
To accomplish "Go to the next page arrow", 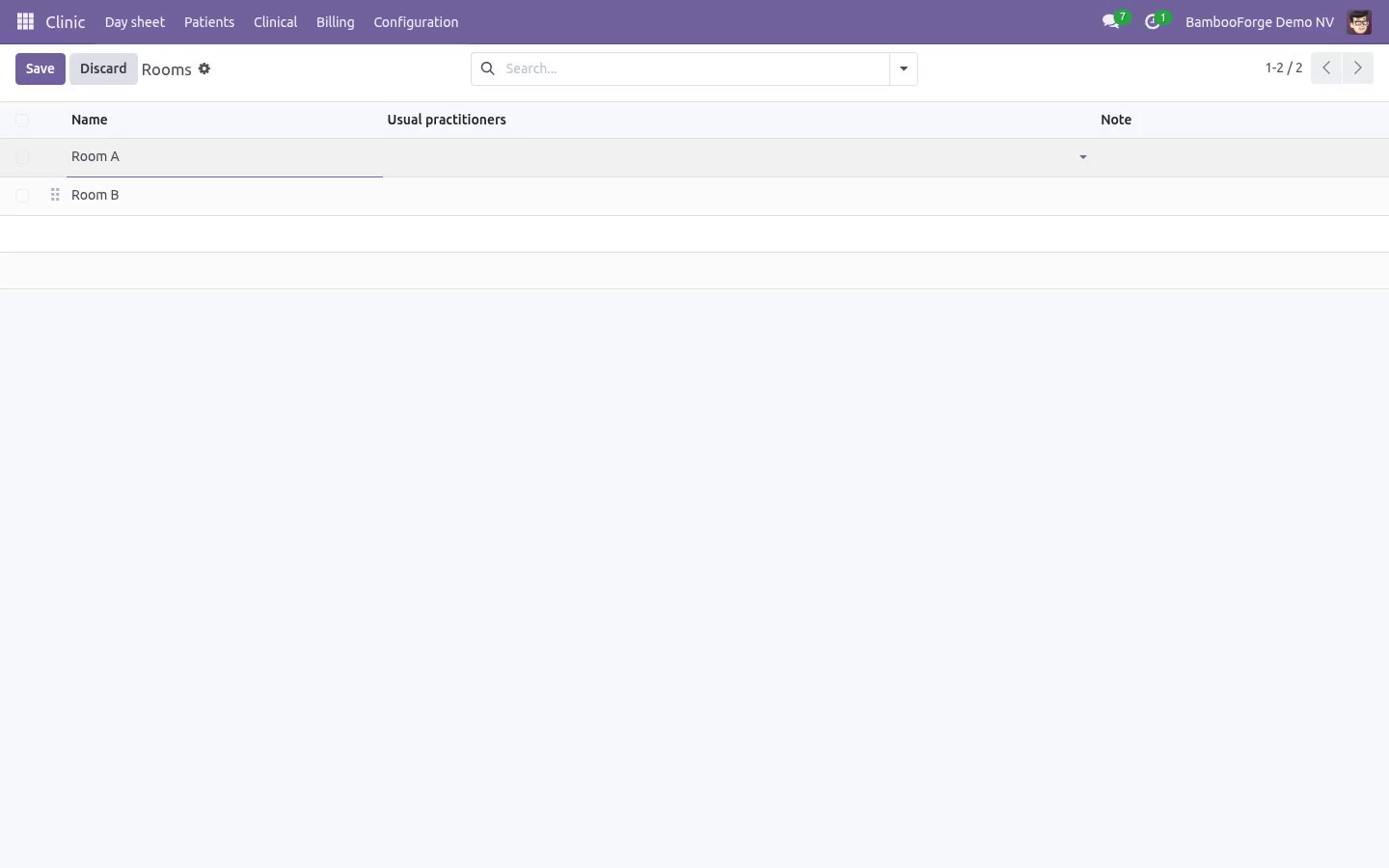I will [1357, 68].
